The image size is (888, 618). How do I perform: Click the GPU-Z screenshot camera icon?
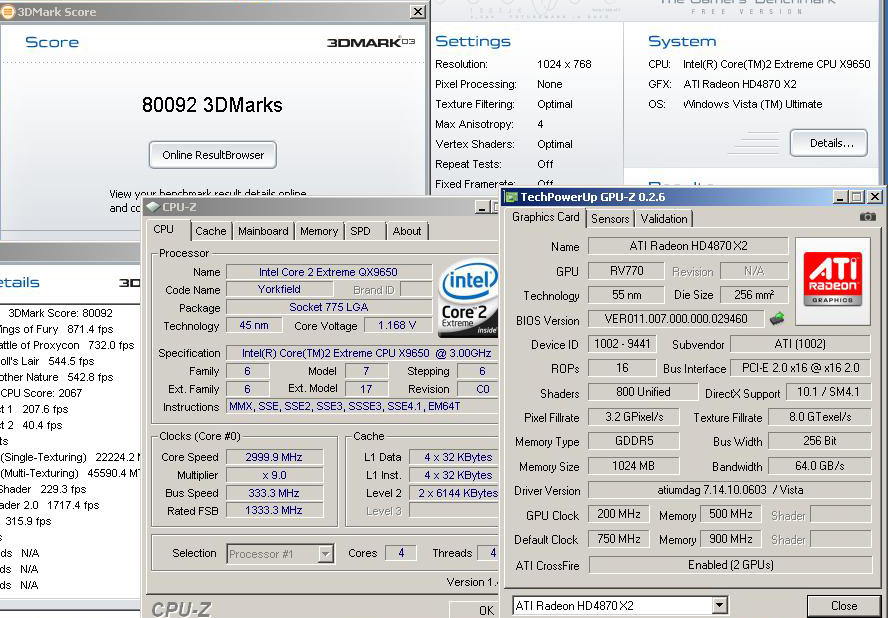(x=867, y=217)
